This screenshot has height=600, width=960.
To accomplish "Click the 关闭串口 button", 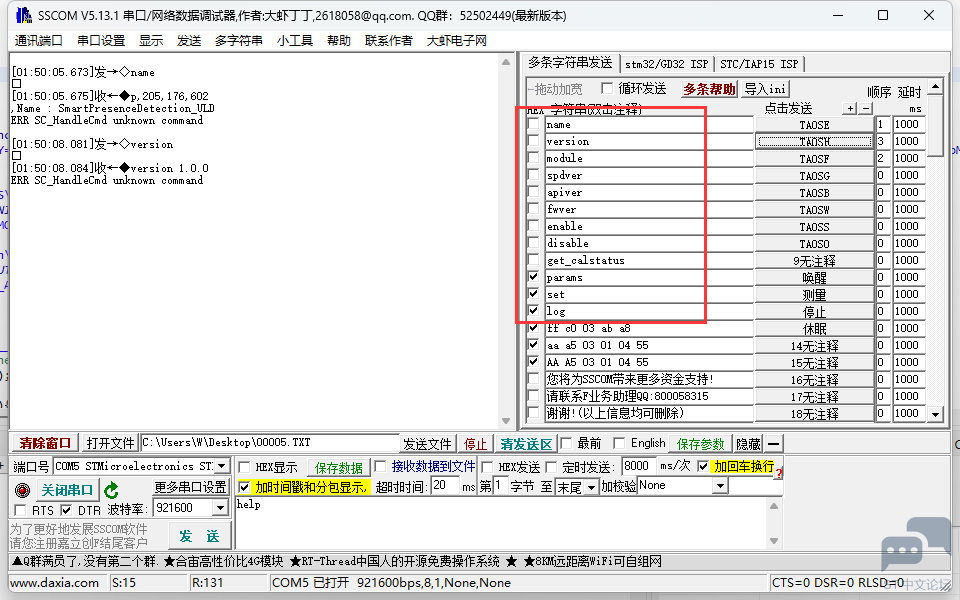I will pos(67,490).
